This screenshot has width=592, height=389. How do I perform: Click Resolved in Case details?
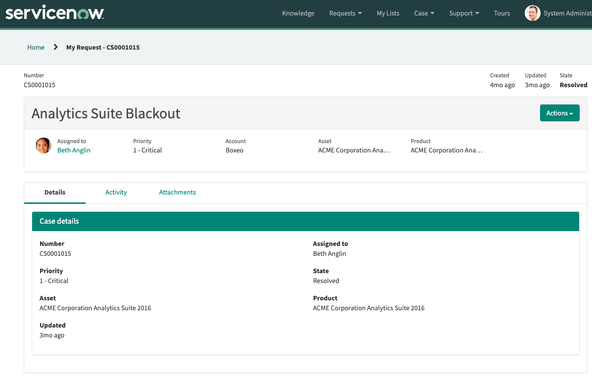(326, 281)
